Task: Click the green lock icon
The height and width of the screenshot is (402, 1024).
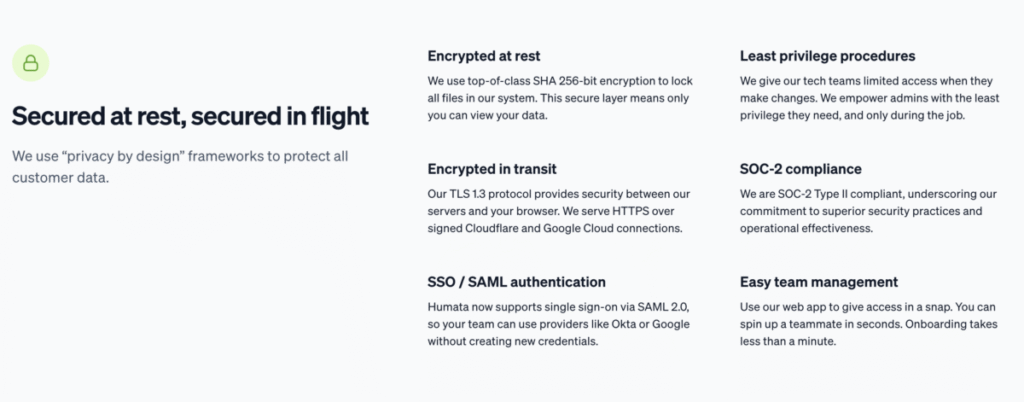Action: pos(31,63)
